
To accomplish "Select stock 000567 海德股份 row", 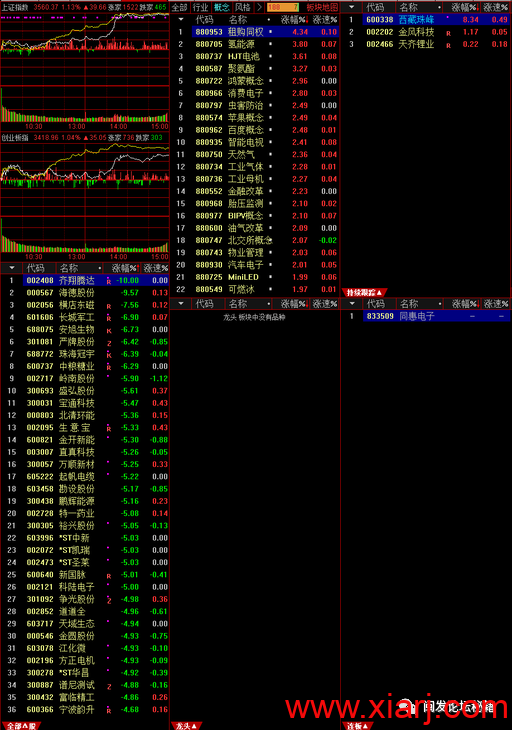I will click(x=85, y=293).
